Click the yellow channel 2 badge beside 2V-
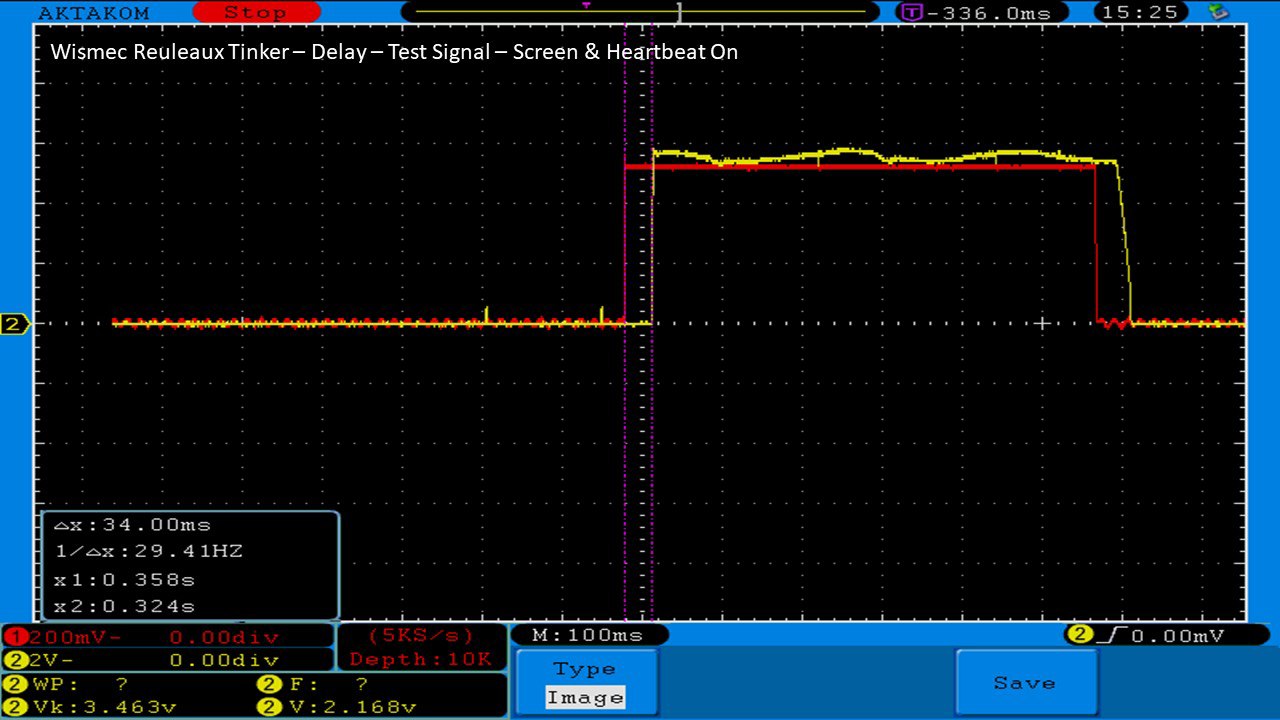This screenshot has height=720, width=1280. coord(14,661)
